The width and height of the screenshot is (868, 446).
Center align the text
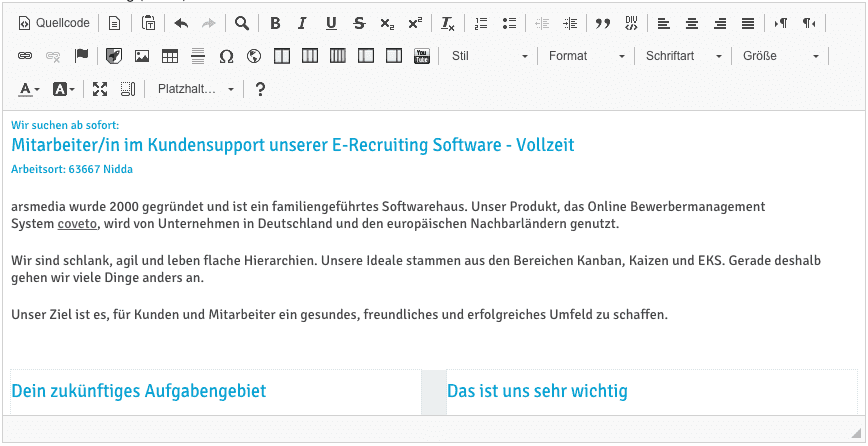[x=691, y=23]
